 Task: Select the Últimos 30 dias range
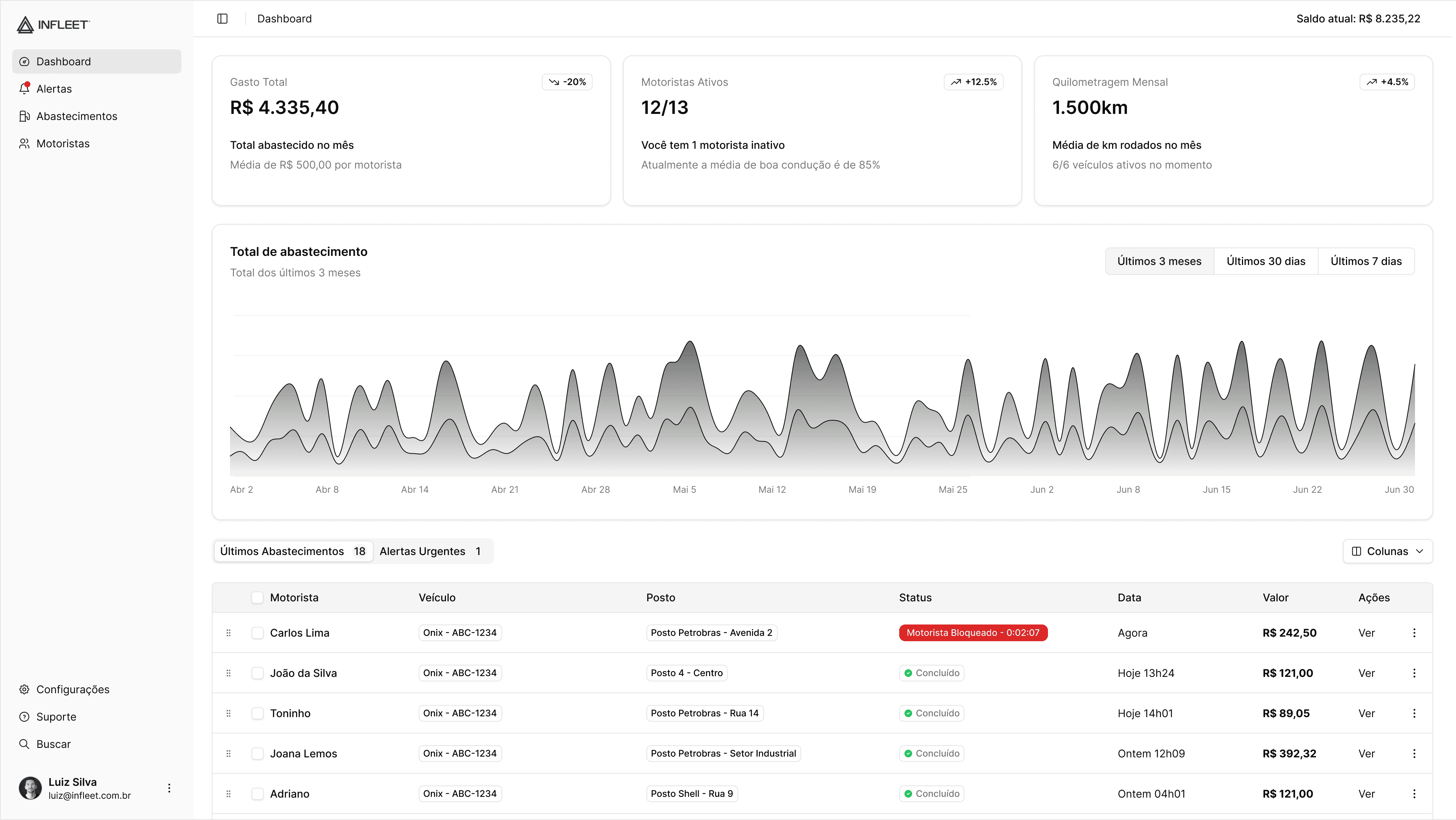click(1265, 261)
